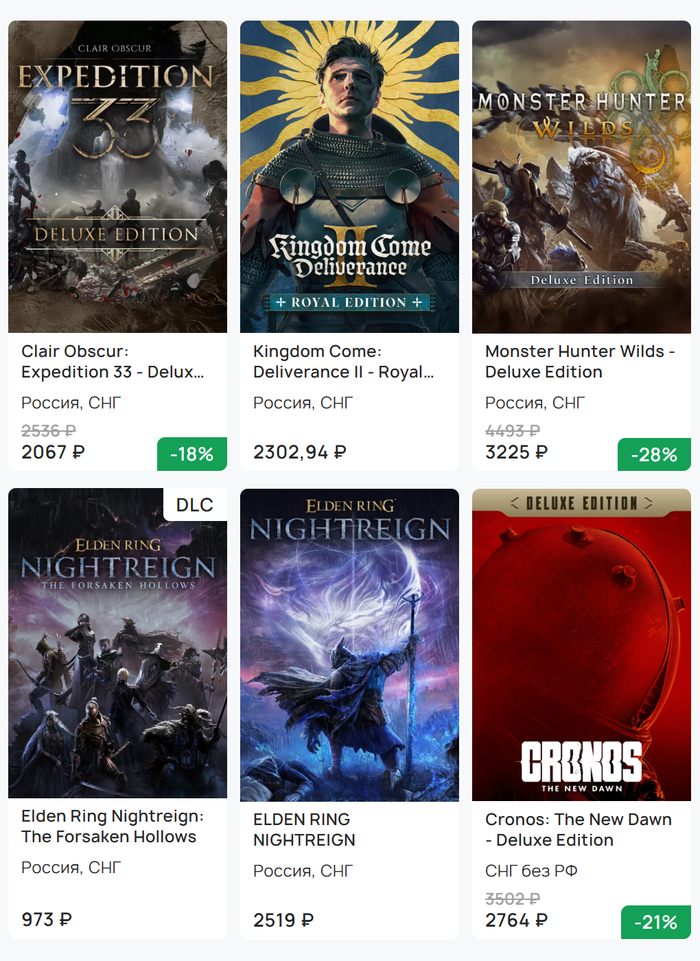The height and width of the screenshot is (961, 700).
Task: Click the 973 ₽ price of the DLC
Action: (x=47, y=919)
